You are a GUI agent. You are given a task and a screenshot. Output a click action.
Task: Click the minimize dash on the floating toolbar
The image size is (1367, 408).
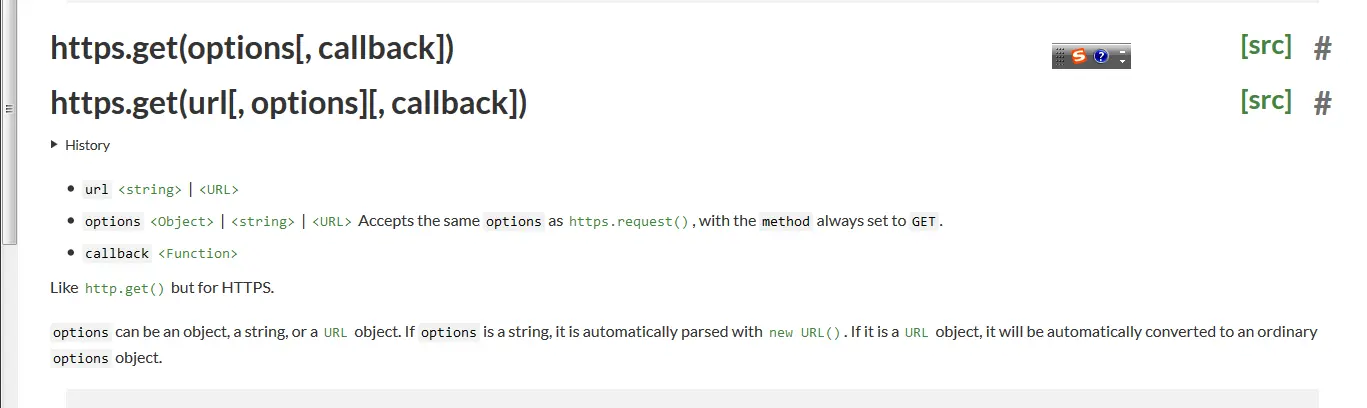point(1122,51)
